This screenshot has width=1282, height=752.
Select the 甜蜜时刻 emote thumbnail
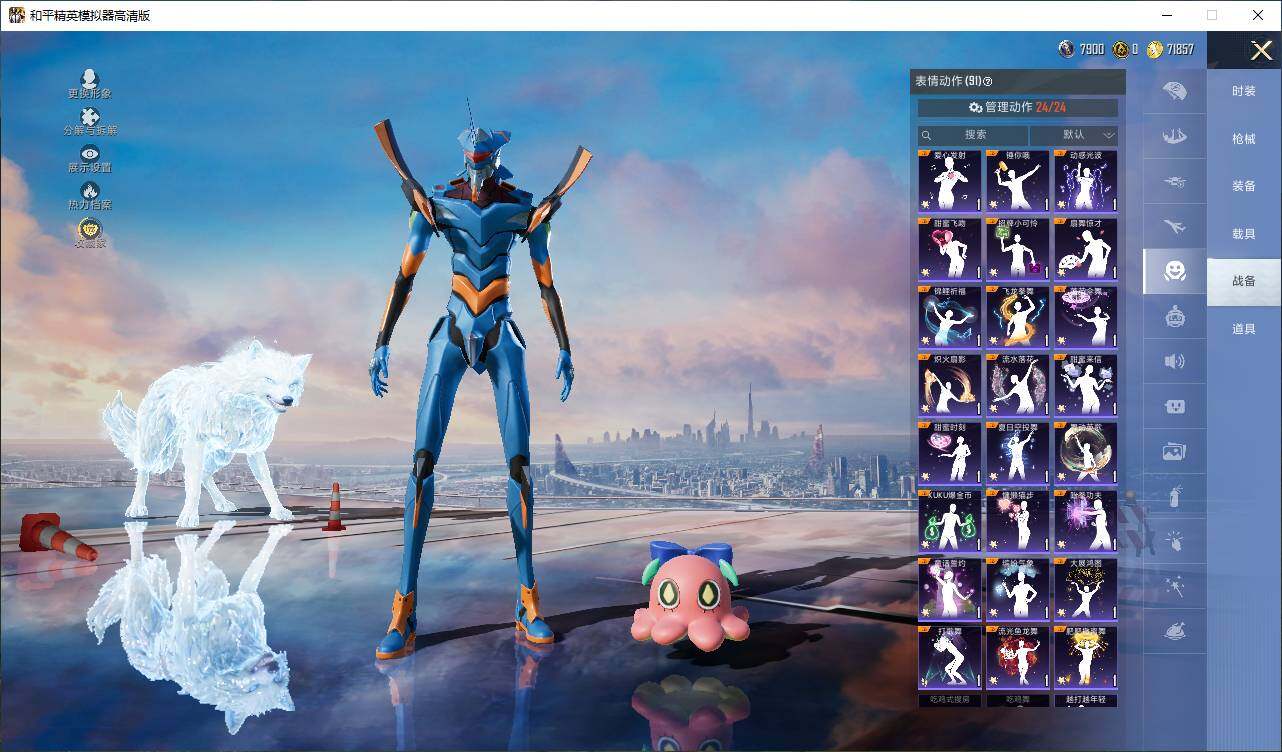pos(949,452)
